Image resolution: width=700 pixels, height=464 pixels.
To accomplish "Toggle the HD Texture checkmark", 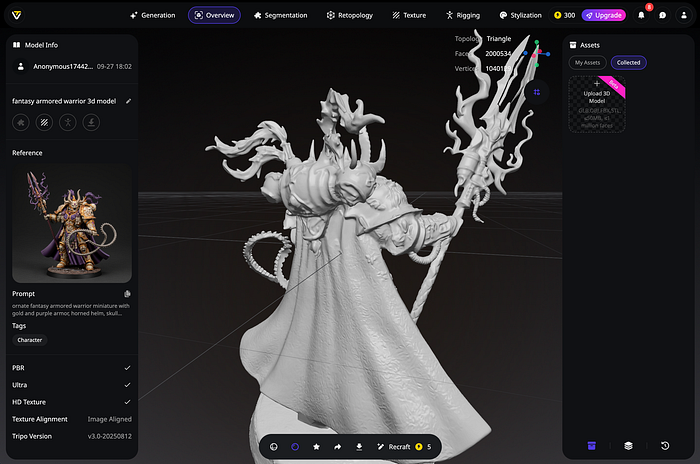I will point(126,402).
